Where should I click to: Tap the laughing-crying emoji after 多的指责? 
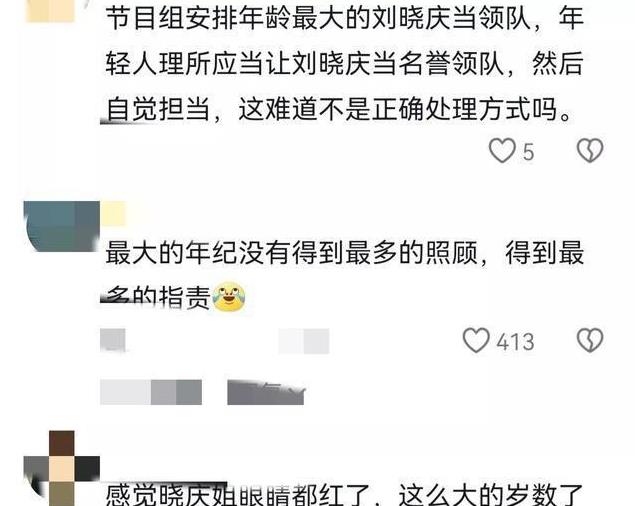(x=229, y=297)
